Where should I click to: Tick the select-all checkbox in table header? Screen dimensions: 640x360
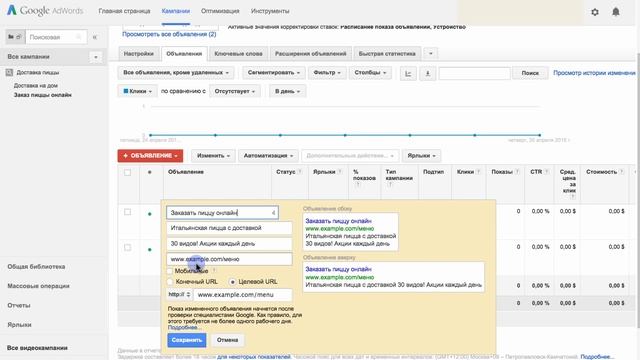(127, 173)
